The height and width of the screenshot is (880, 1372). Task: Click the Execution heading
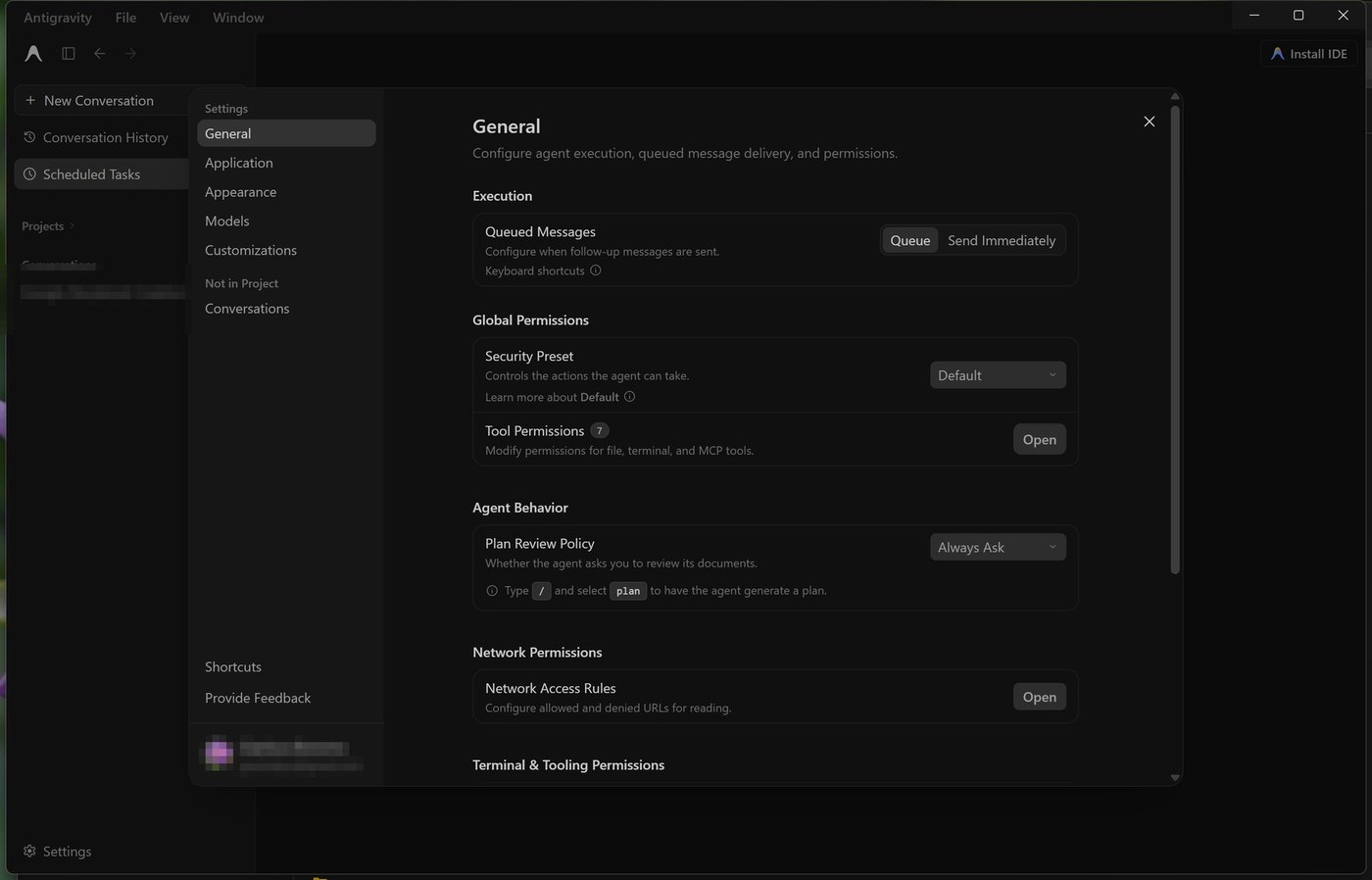click(502, 196)
